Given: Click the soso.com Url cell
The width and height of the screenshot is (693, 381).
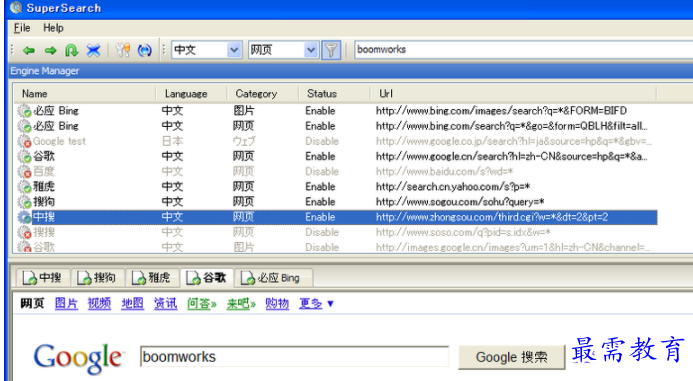Looking at the screenshot, I should 463,232.
